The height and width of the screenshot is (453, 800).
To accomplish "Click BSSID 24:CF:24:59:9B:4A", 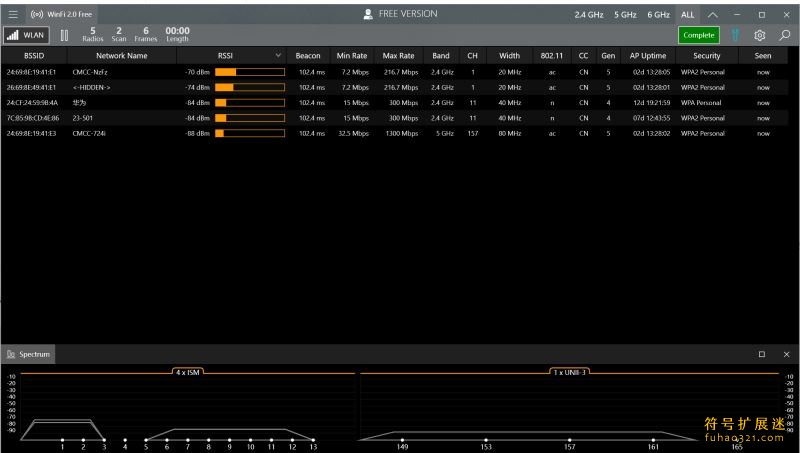I will tap(32, 103).
